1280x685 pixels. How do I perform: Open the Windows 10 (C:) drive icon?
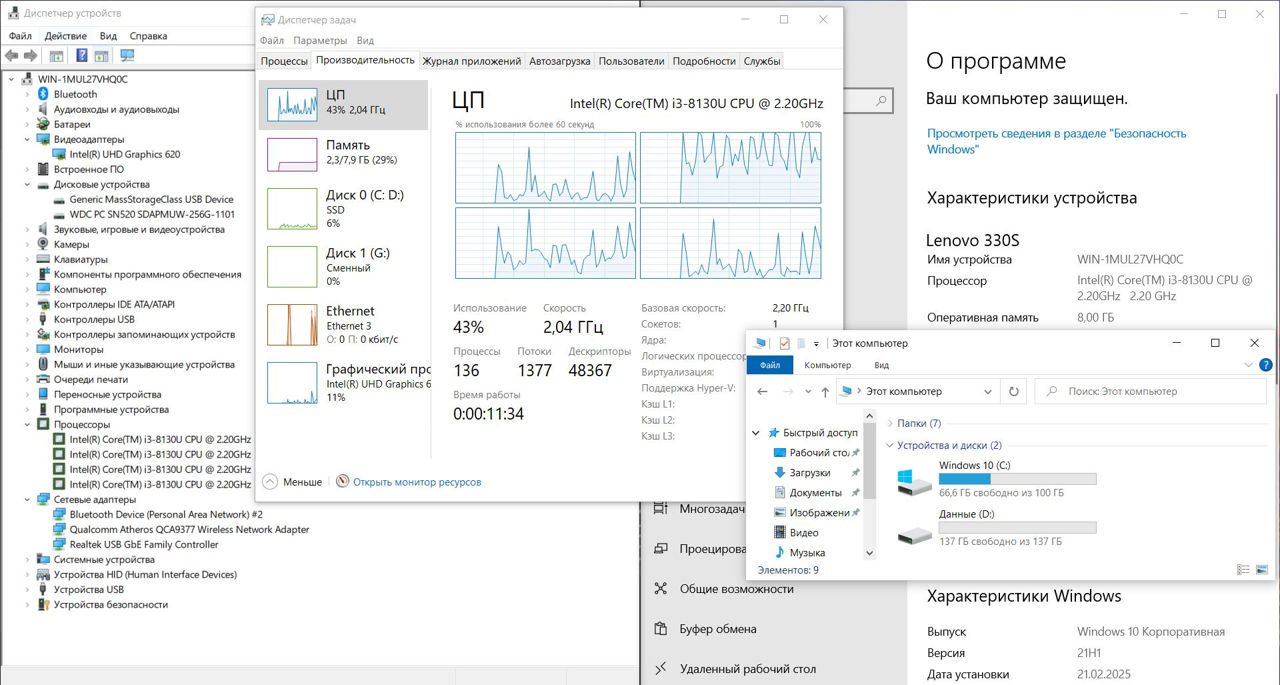914,483
